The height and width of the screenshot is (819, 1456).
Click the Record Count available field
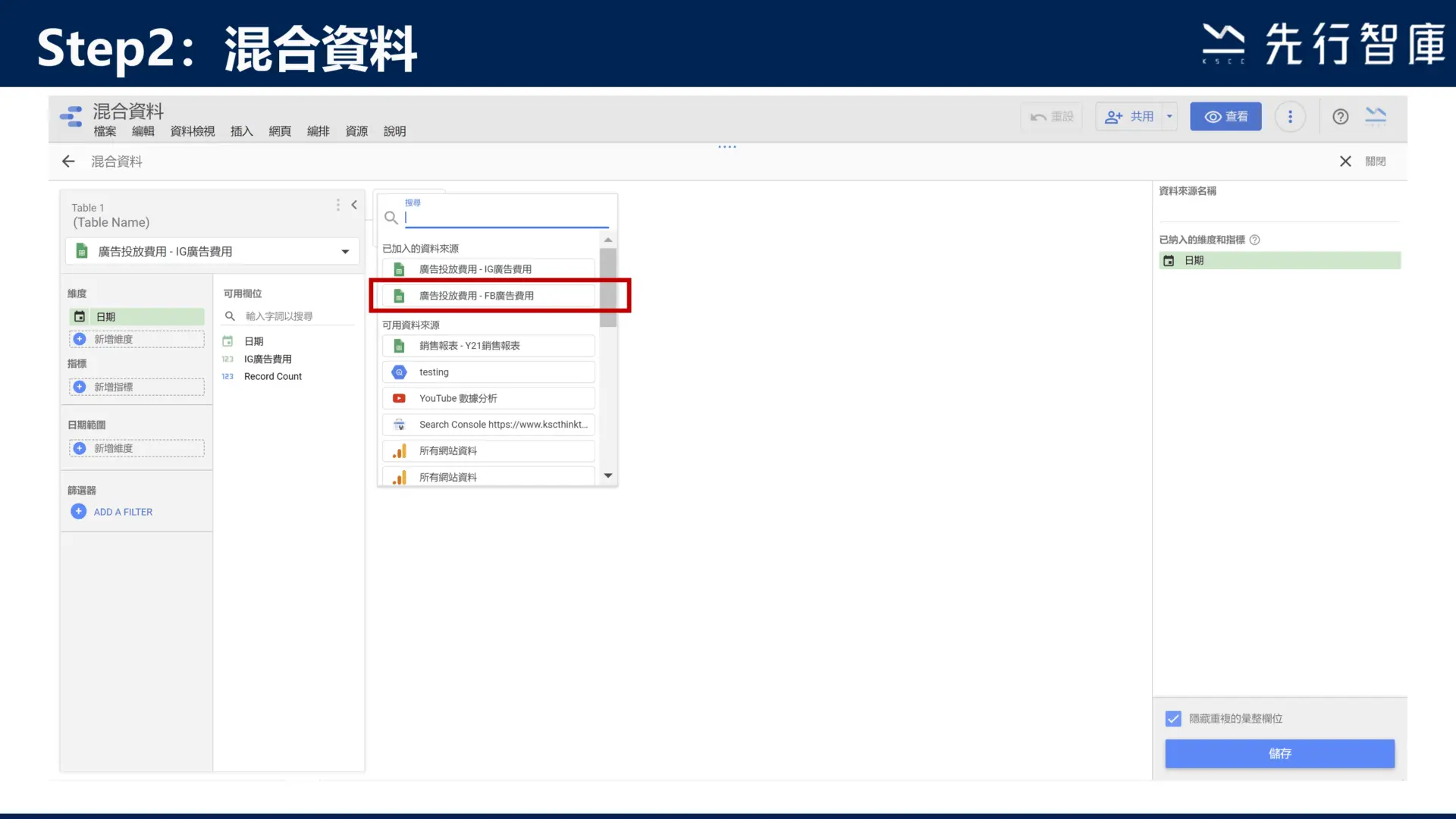point(273,377)
